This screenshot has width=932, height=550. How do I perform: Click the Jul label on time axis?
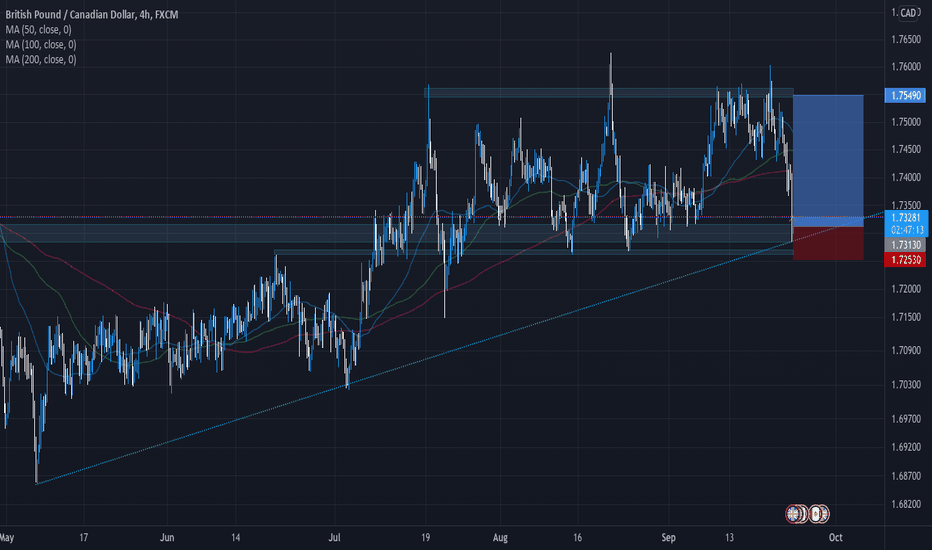click(335, 538)
